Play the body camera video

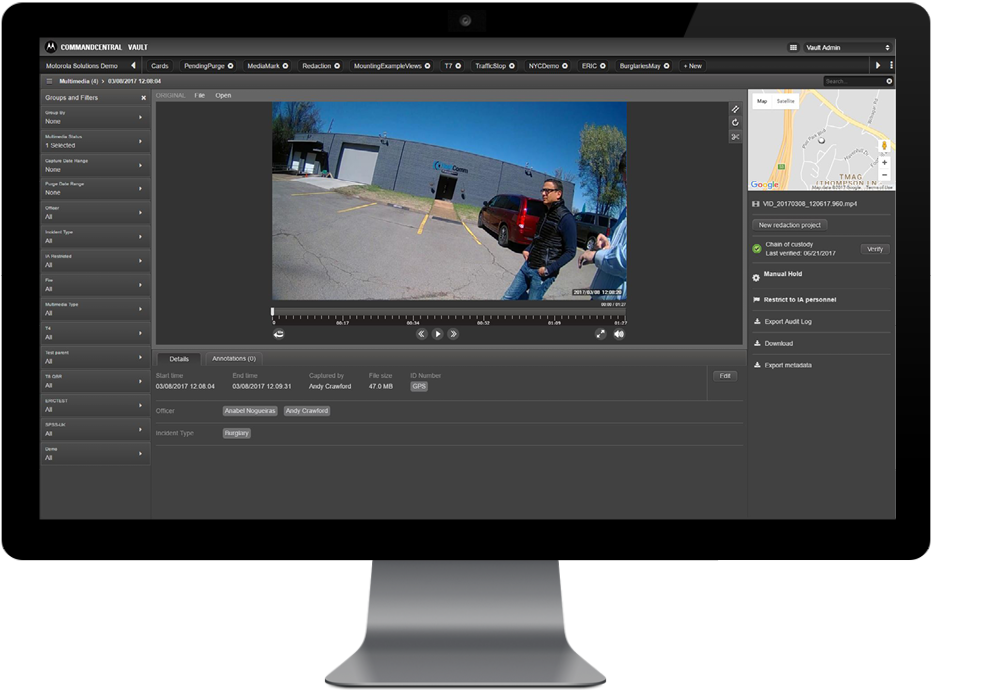(437, 334)
